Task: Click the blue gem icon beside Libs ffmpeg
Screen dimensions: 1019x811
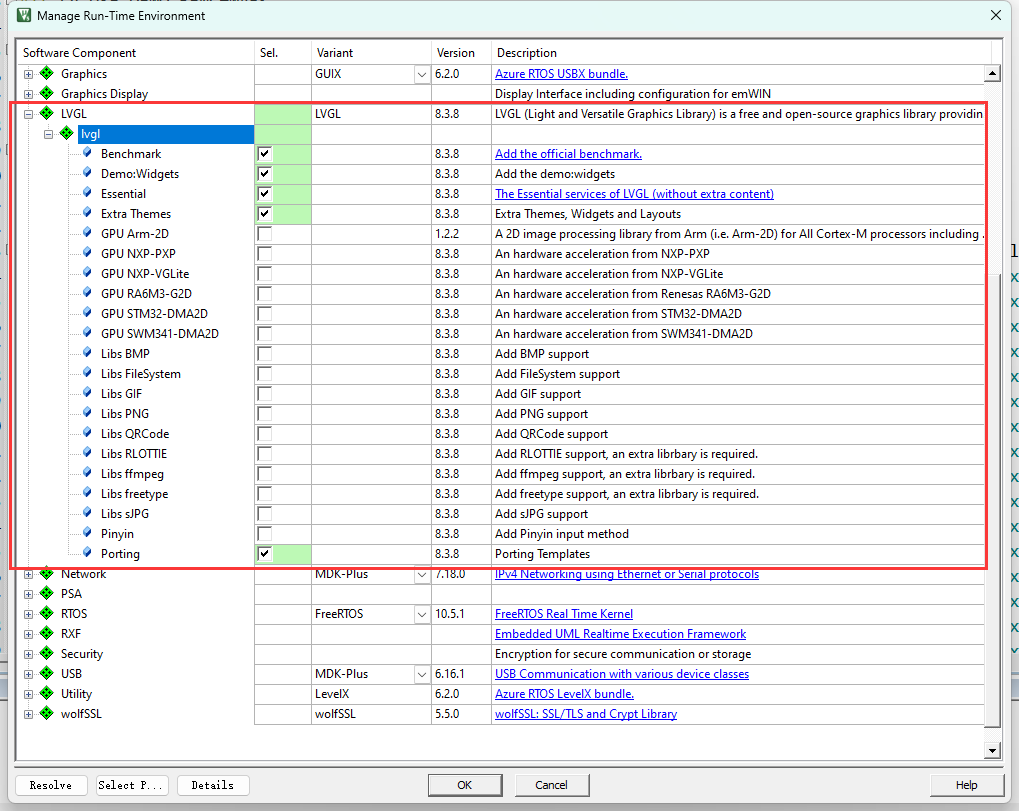Action: [87, 473]
